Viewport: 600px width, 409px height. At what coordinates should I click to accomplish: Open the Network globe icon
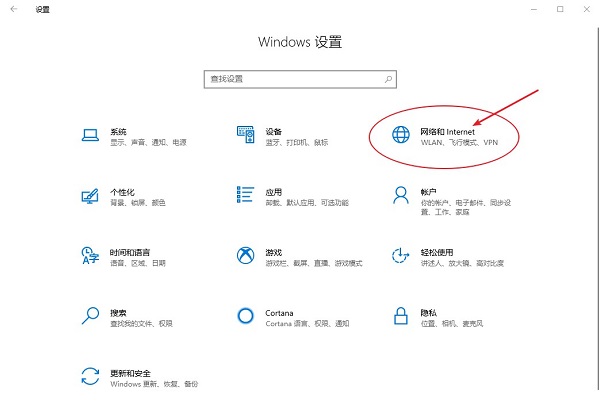(x=401, y=134)
